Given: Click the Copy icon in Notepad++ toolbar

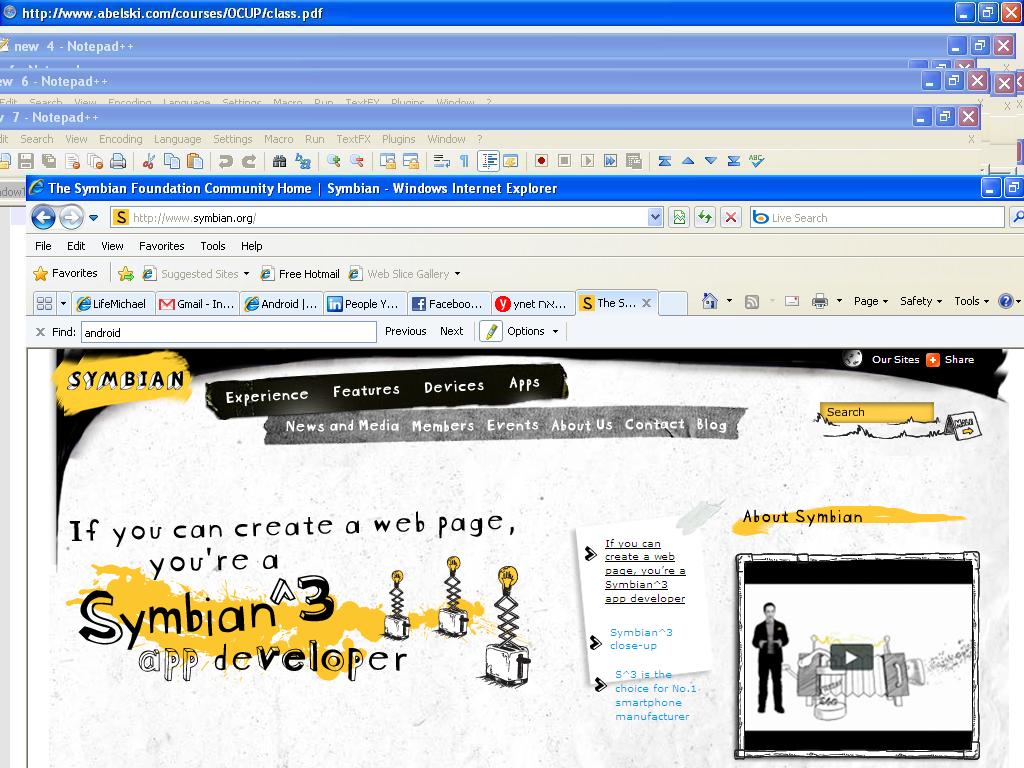Looking at the screenshot, I should coord(172,161).
